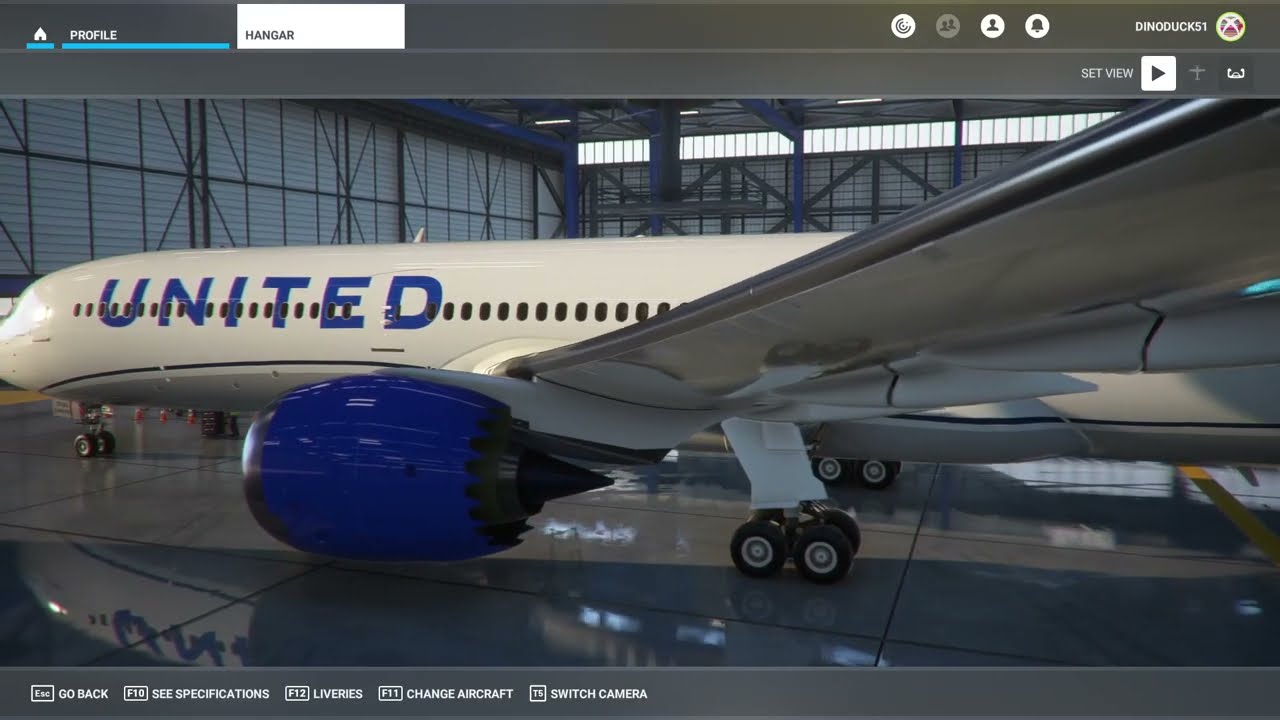Click Switch Camera
This screenshot has width=1280, height=720.
[x=588, y=693]
